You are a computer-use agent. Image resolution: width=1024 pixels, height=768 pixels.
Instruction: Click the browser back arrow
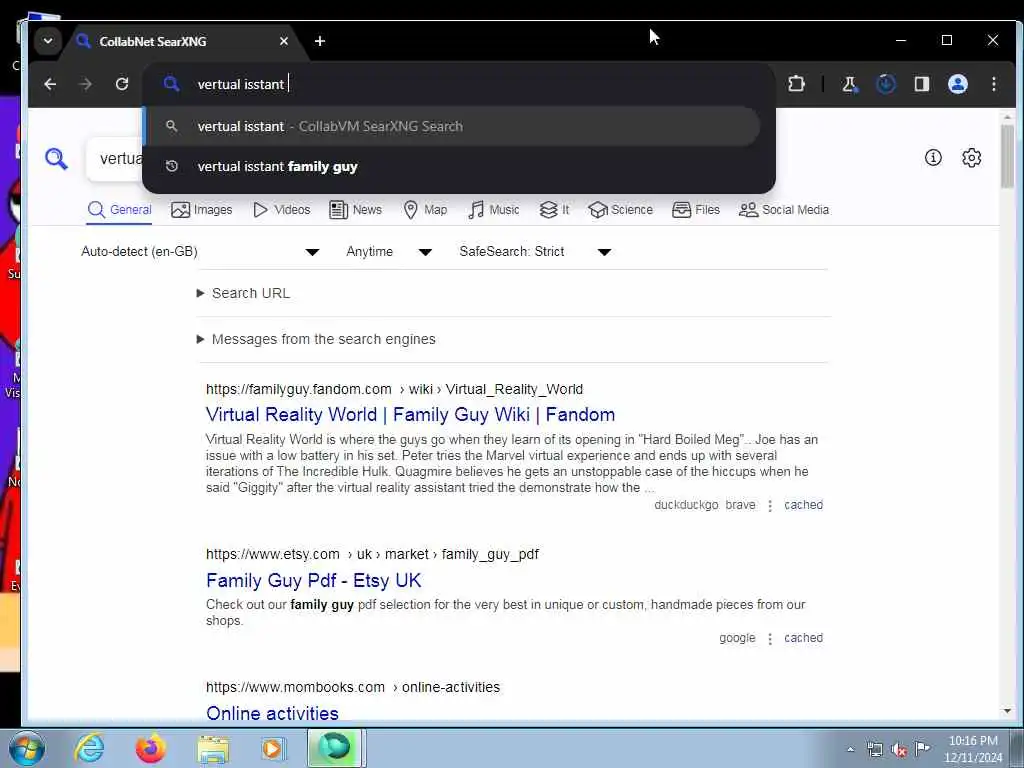50,84
